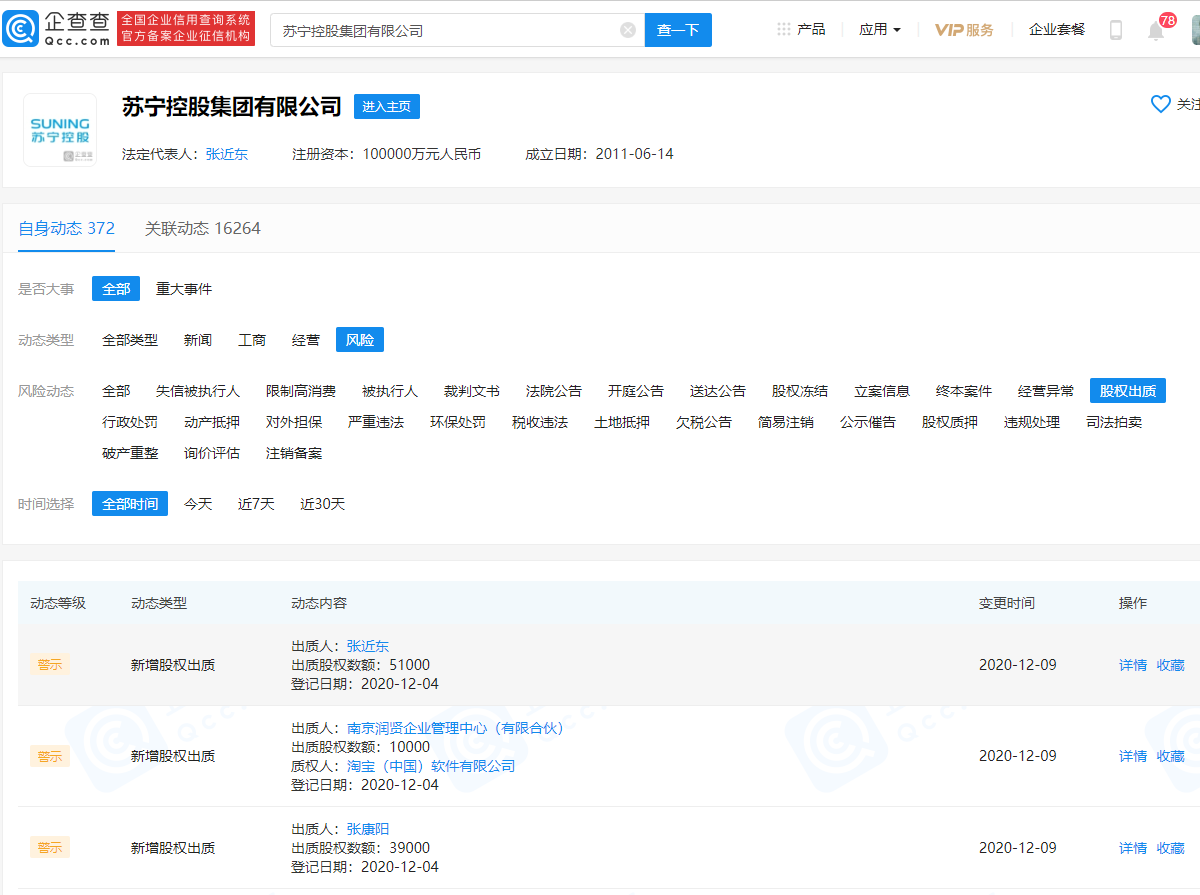This screenshot has width=1200, height=895.
Task: Open the VIP服务 menu
Action: click(964, 29)
